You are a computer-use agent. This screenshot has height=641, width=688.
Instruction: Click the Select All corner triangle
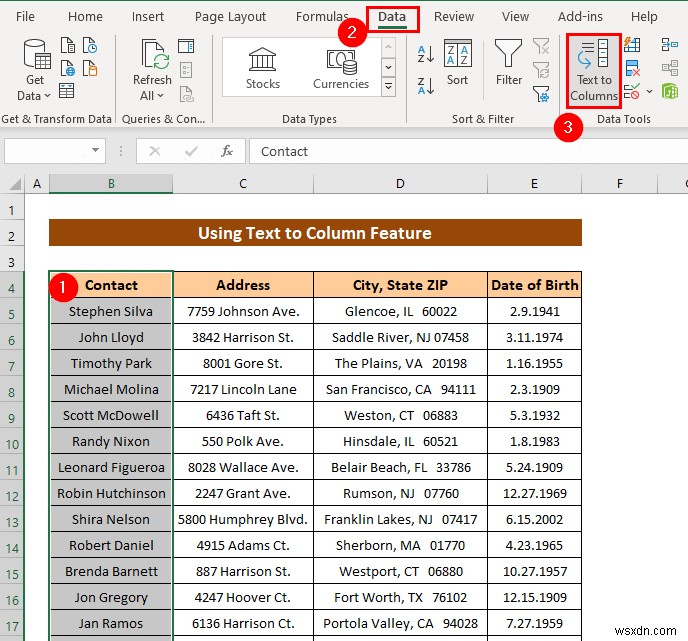(14, 184)
